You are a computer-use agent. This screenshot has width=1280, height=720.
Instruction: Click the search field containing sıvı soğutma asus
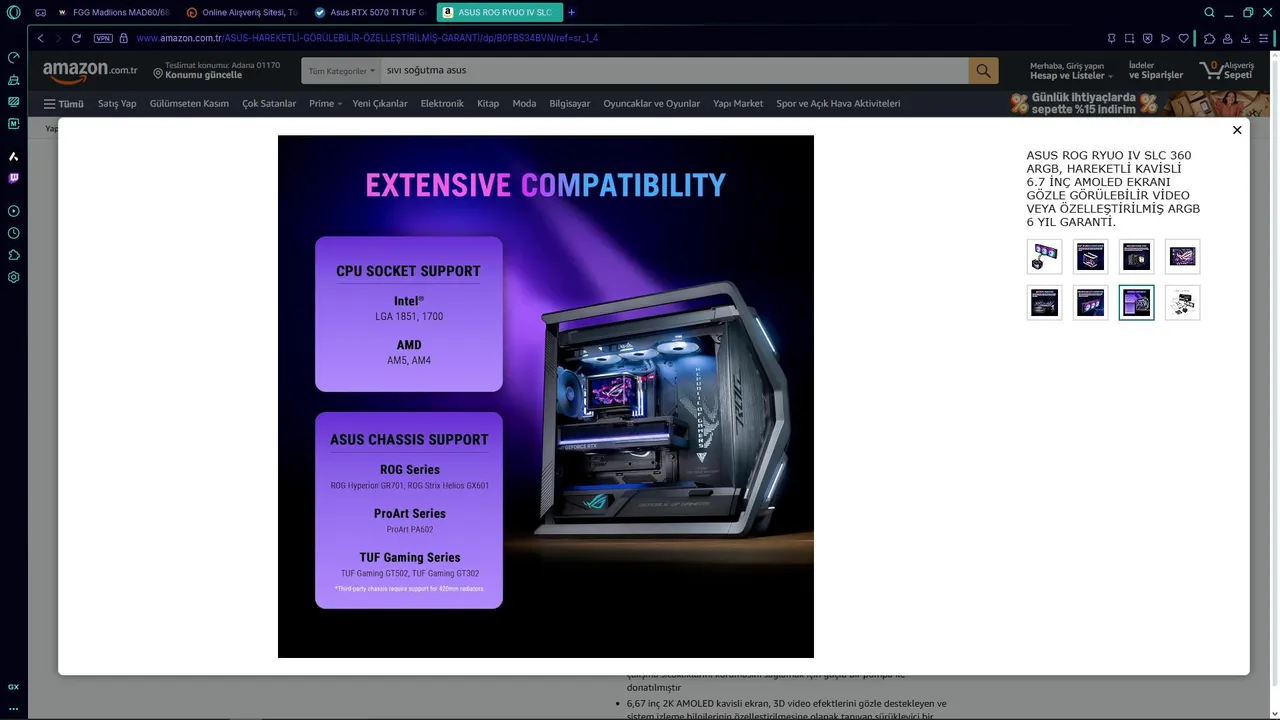(x=675, y=70)
